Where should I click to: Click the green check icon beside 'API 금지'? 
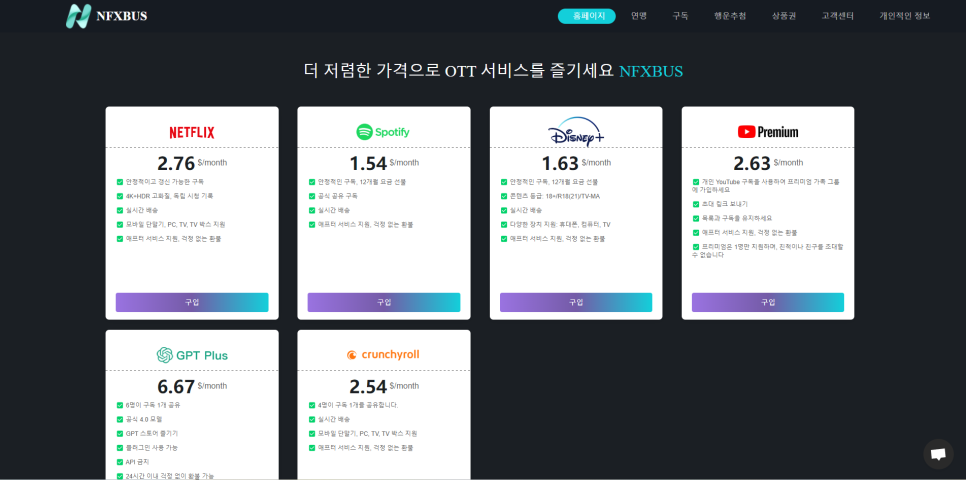point(120,462)
